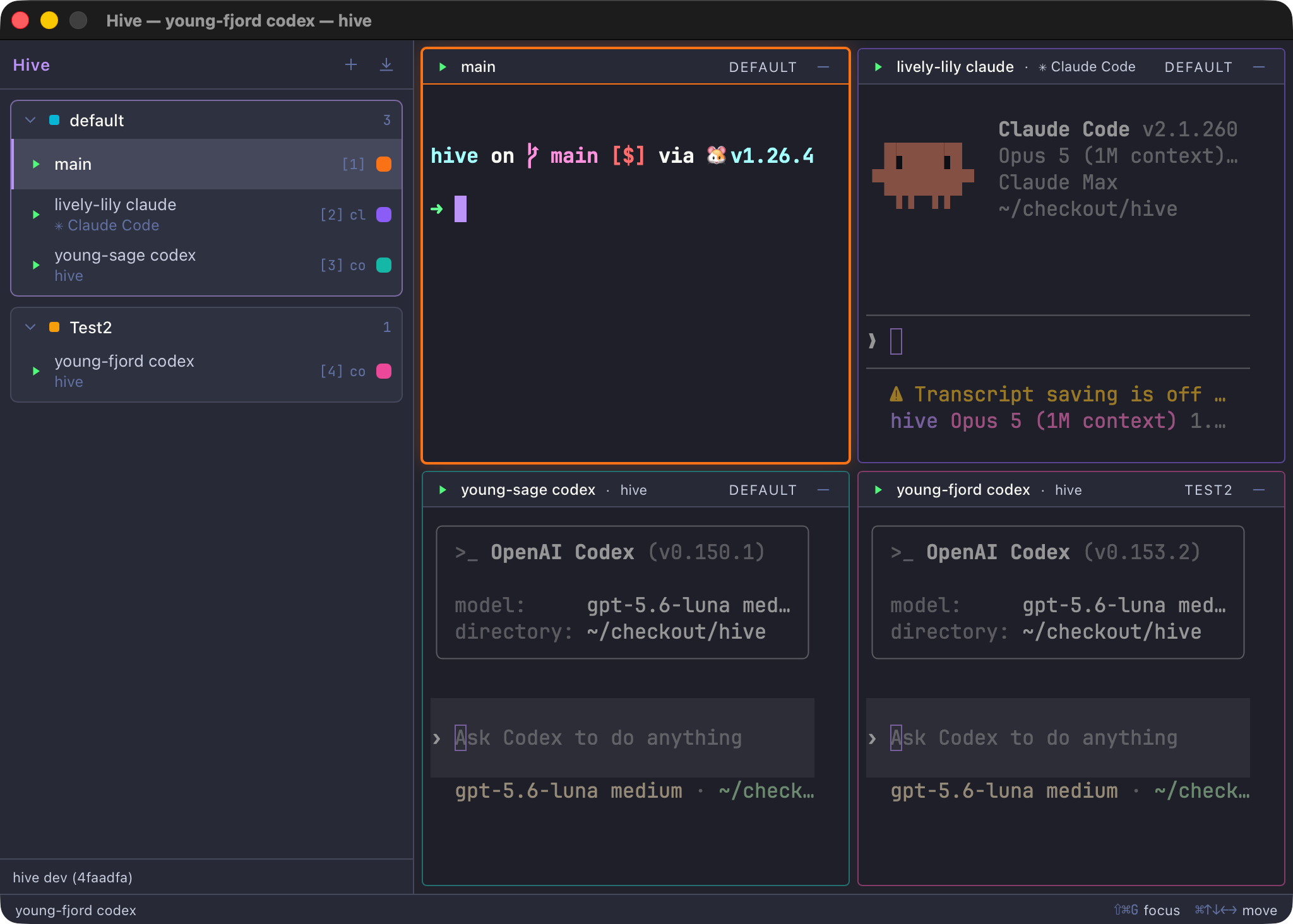The image size is (1293, 924).
Task: Click the [2] cl tag on claude row
Action: tap(343, 215)
